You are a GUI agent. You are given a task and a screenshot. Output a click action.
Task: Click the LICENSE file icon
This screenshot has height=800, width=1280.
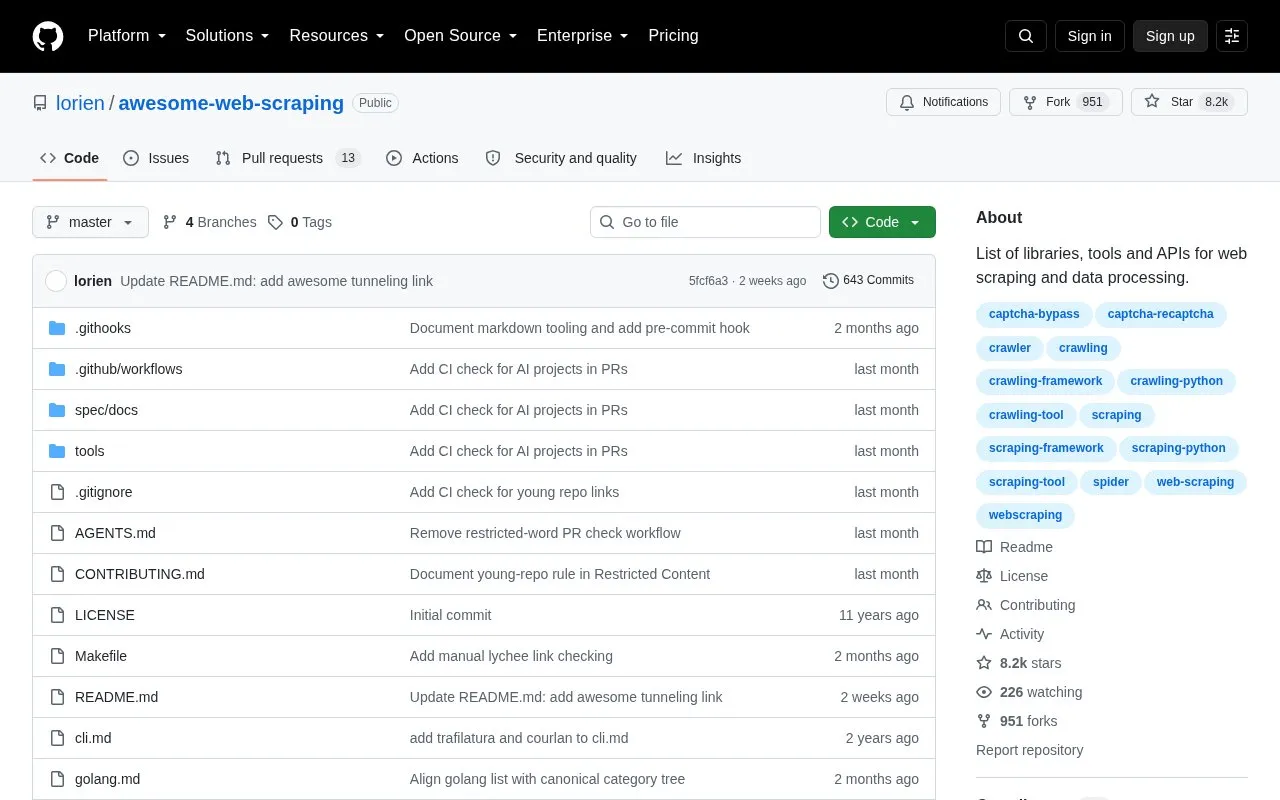coord(57,615)
